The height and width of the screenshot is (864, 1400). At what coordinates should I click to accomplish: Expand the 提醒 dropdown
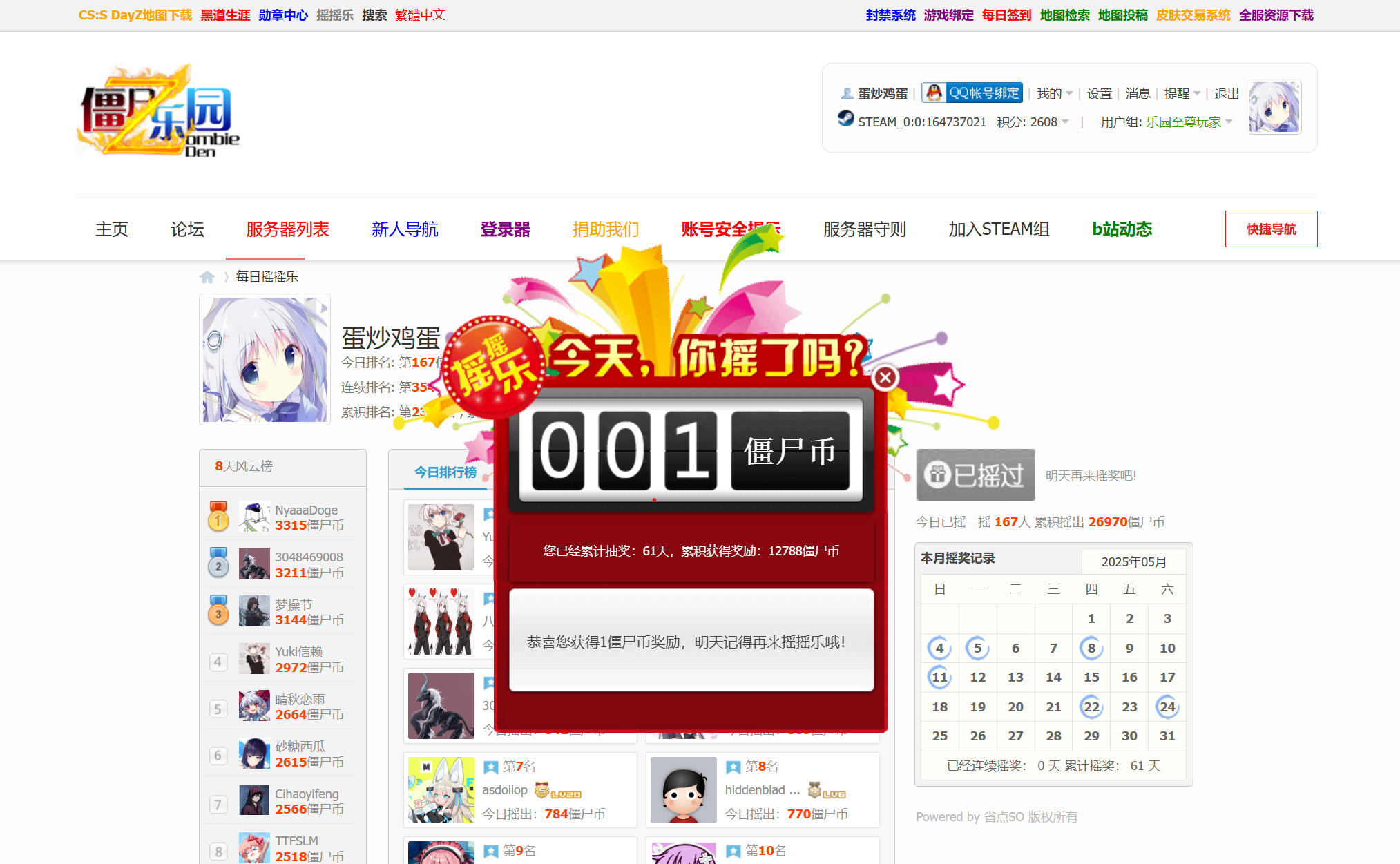pyautogui.click(x=1182, y=93)
